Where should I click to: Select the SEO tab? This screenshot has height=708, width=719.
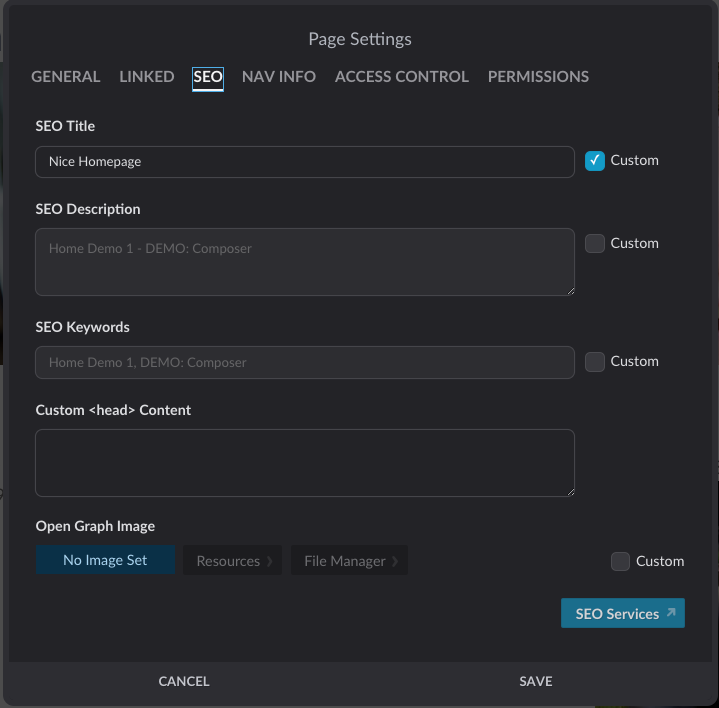pos(208,79)
